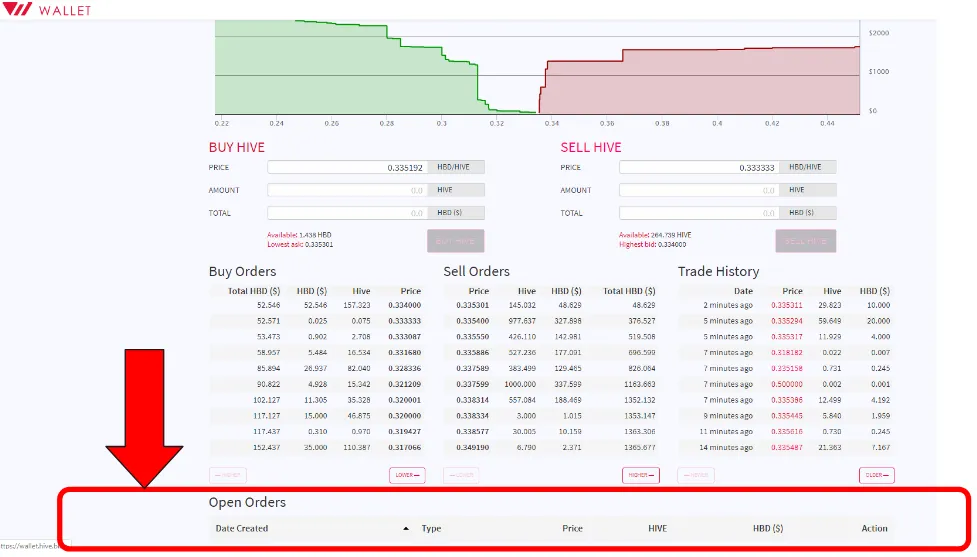Select sell order priced 0.337589

click(x=551, y=368)
